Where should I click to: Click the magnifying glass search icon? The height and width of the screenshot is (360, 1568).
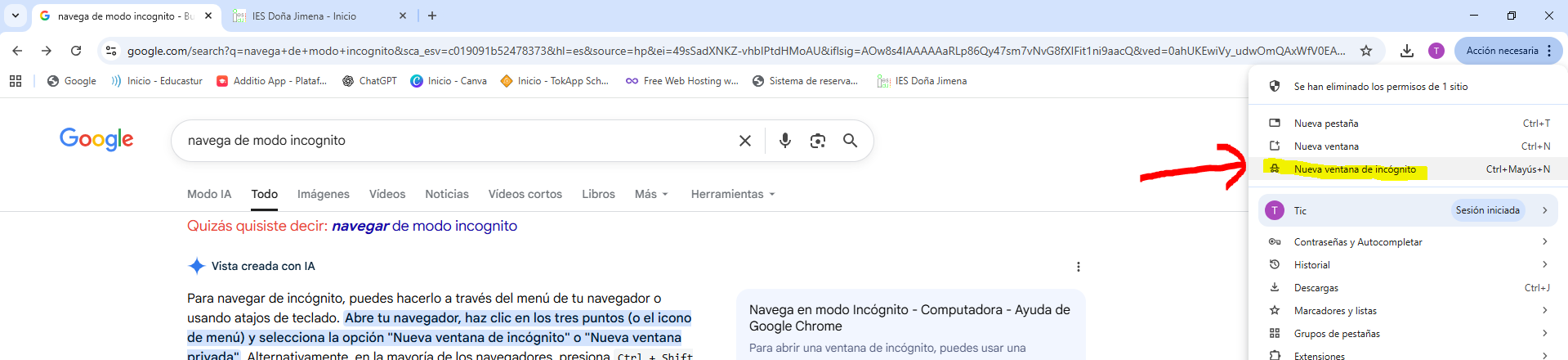pos(850,141)
